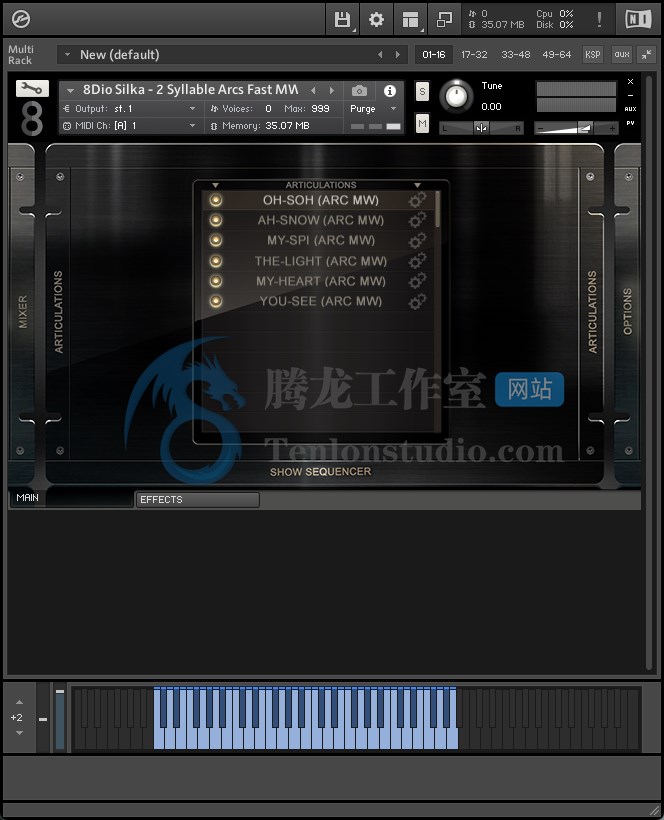The image size is (664, 820).
Task: Open the Purge dropdown menu
Action: [373, 109]
